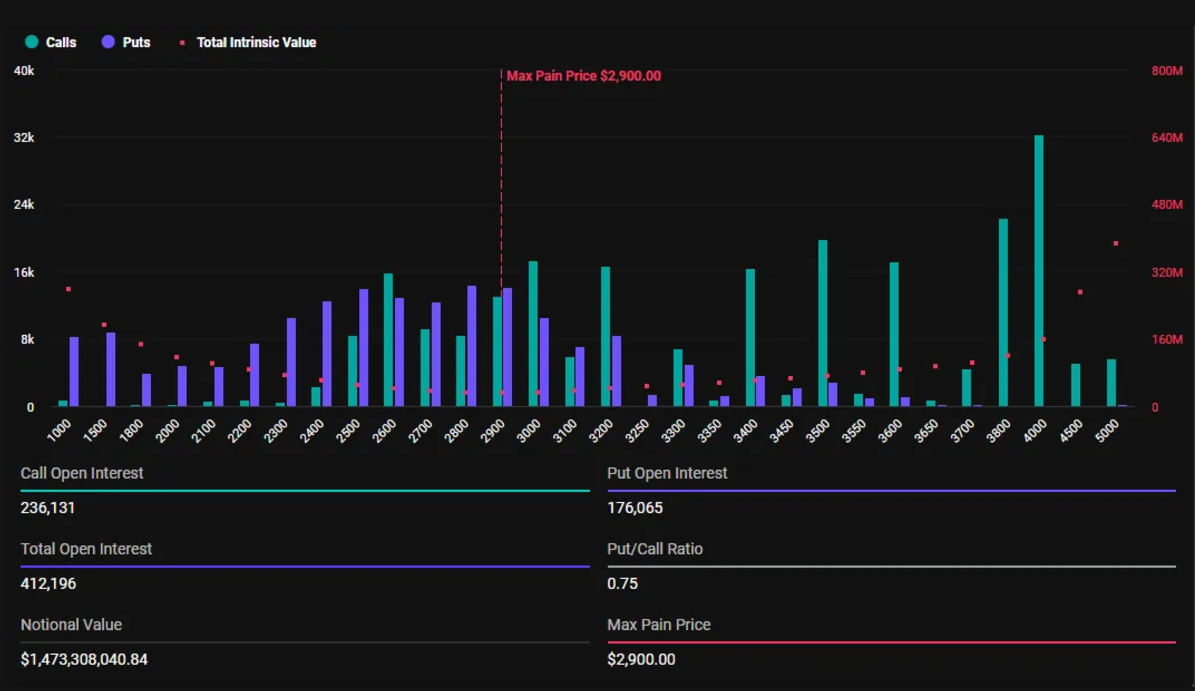Click the Puts bar at strike 2800
Viewport: 1195px width, 691px height.
pos(472,346)
